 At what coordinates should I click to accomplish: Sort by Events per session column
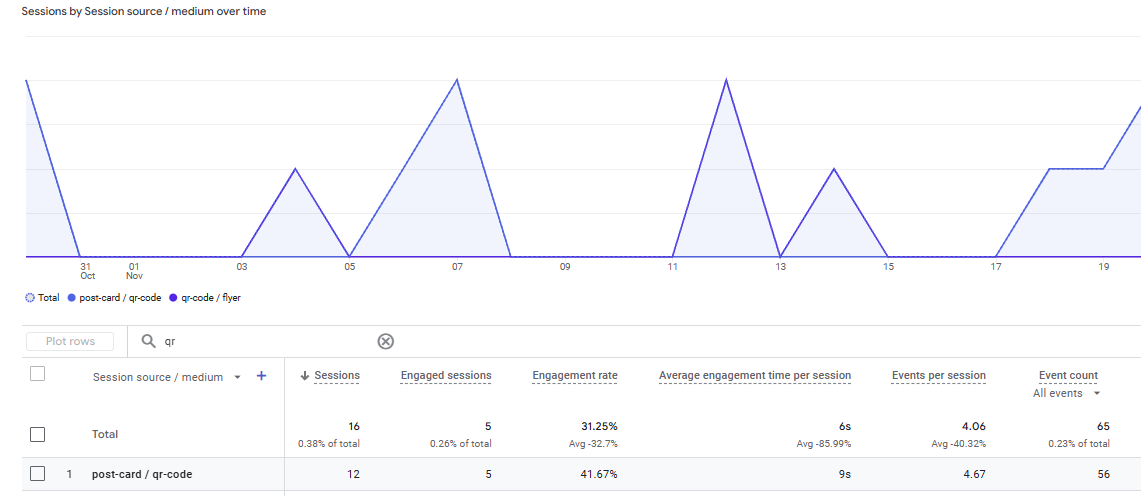[938, 376]
